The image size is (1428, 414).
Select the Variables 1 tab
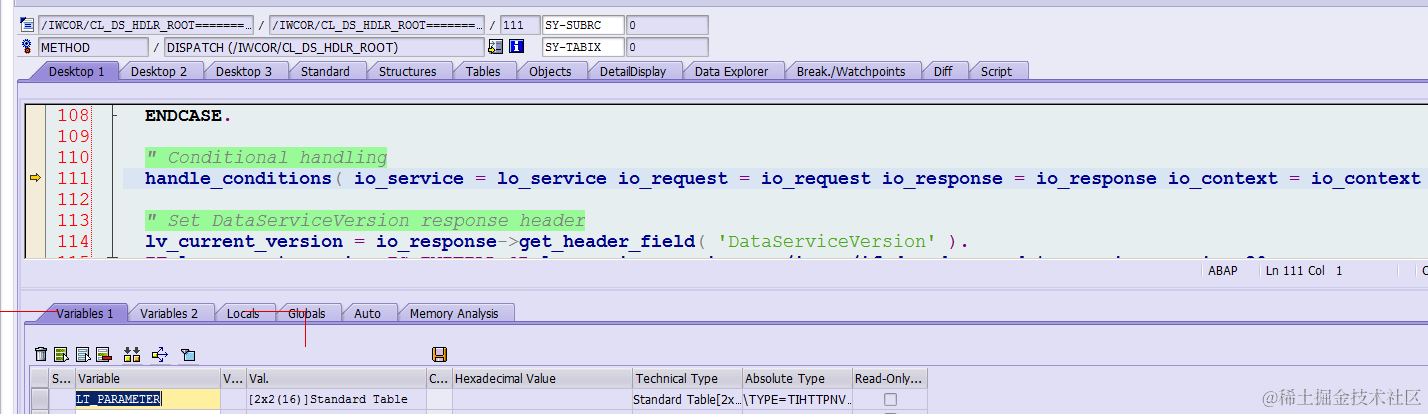[x=84, y=313]
